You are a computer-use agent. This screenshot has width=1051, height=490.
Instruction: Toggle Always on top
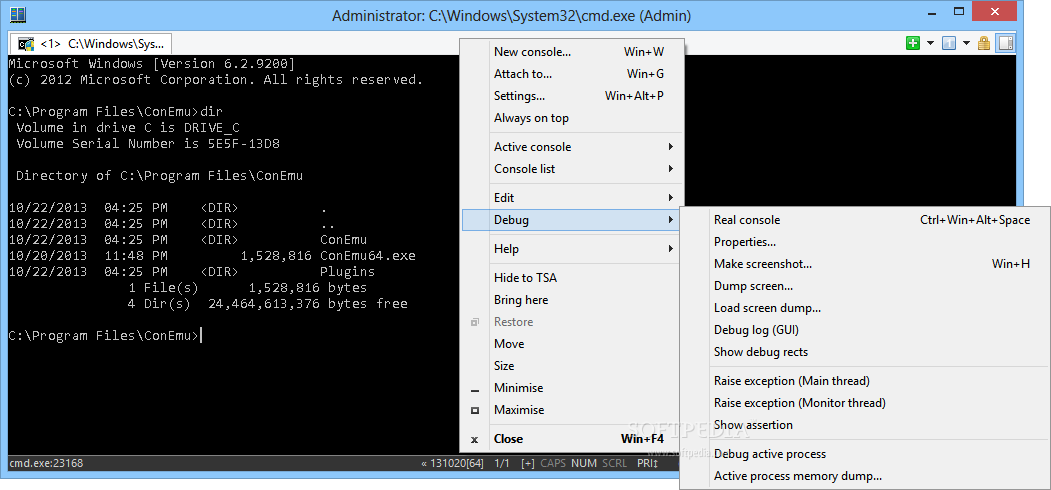click(x=572, y=118)
